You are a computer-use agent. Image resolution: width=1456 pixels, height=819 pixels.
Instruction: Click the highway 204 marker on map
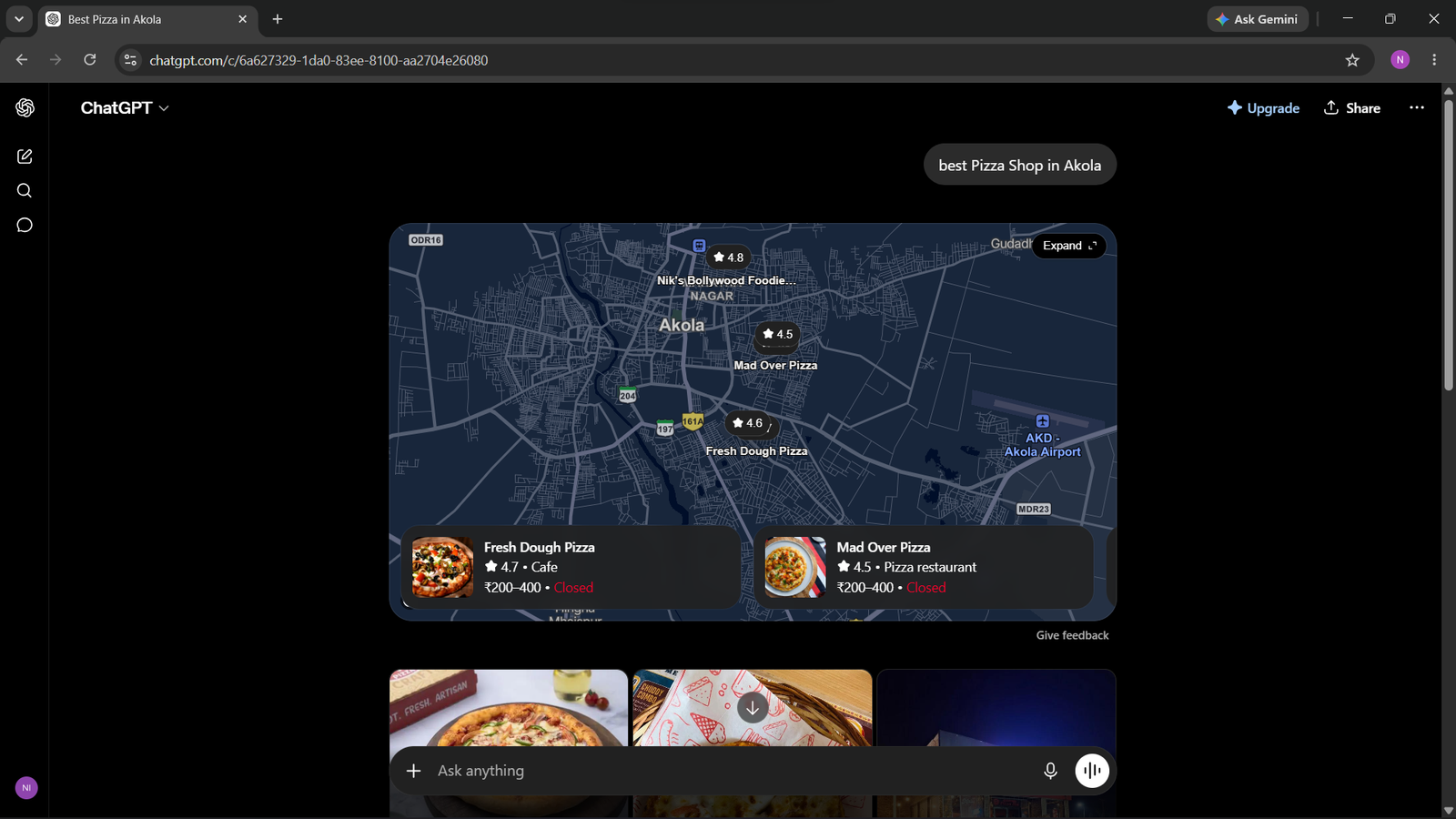click(628, 395)
